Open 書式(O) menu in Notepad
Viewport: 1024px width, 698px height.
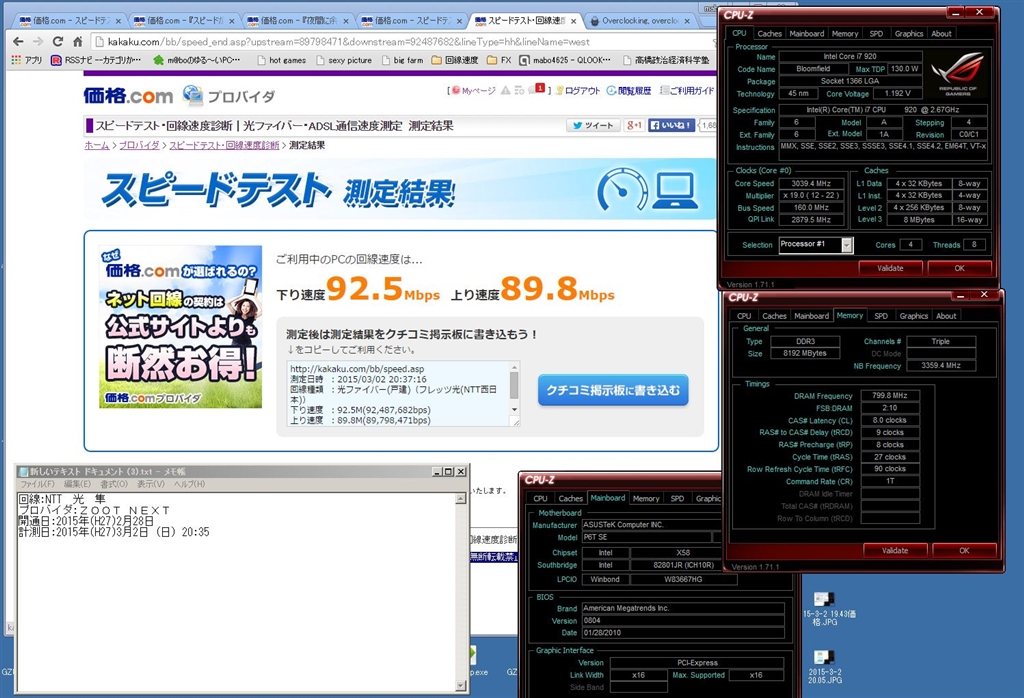click(113, 484)
